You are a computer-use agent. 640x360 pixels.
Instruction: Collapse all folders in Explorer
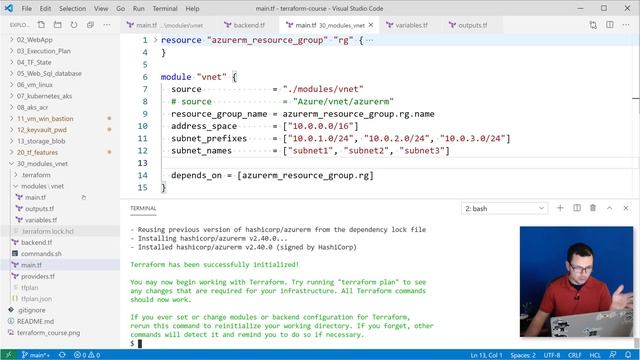[90, 25]
